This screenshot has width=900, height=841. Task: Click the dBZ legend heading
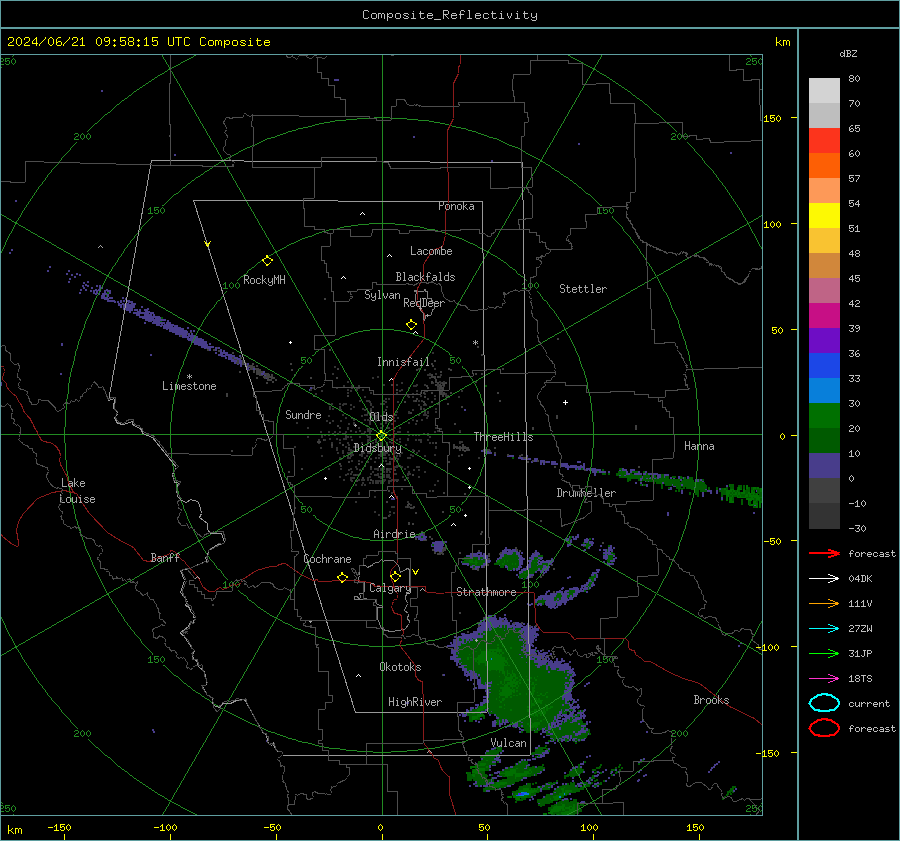tap(848, 53)
